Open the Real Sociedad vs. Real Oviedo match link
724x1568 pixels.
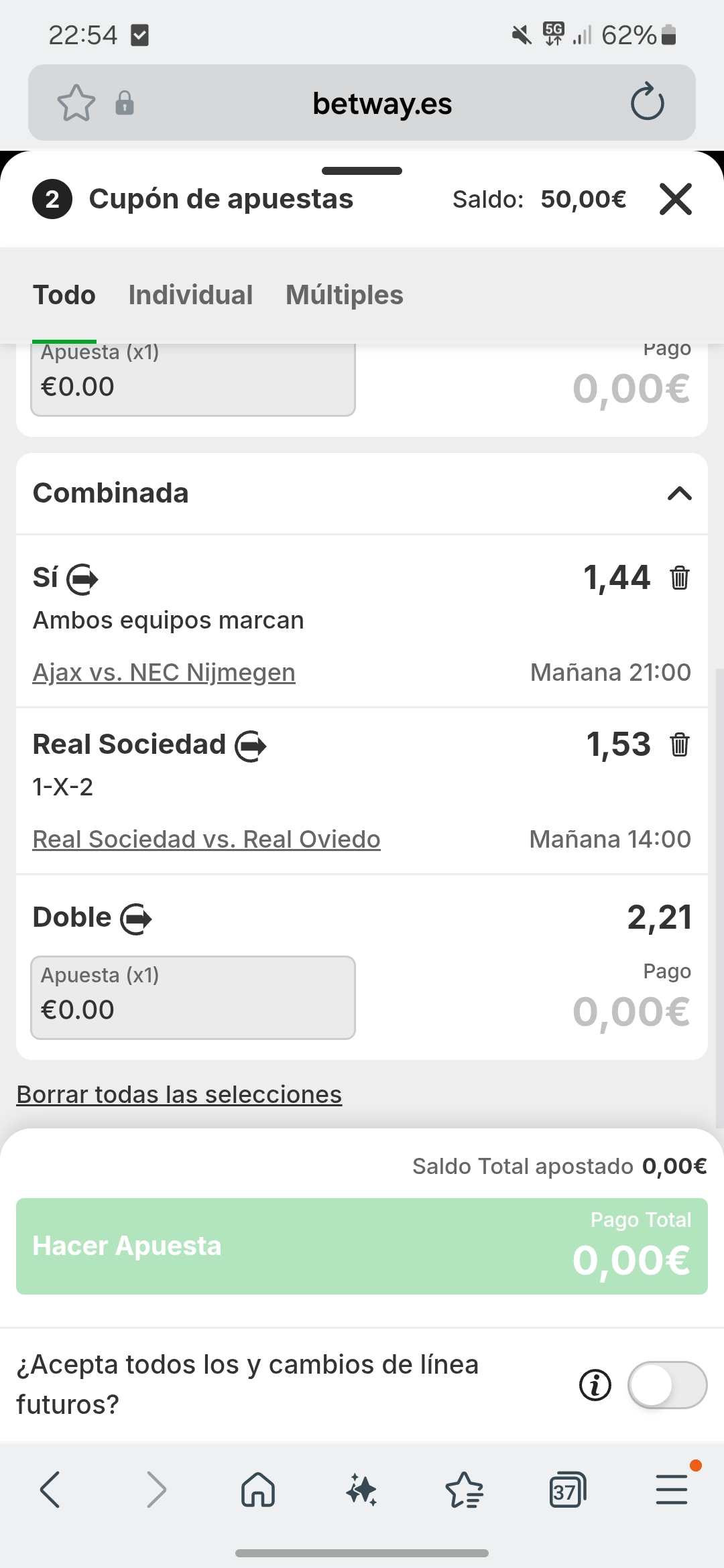click(x=206, y=839)
